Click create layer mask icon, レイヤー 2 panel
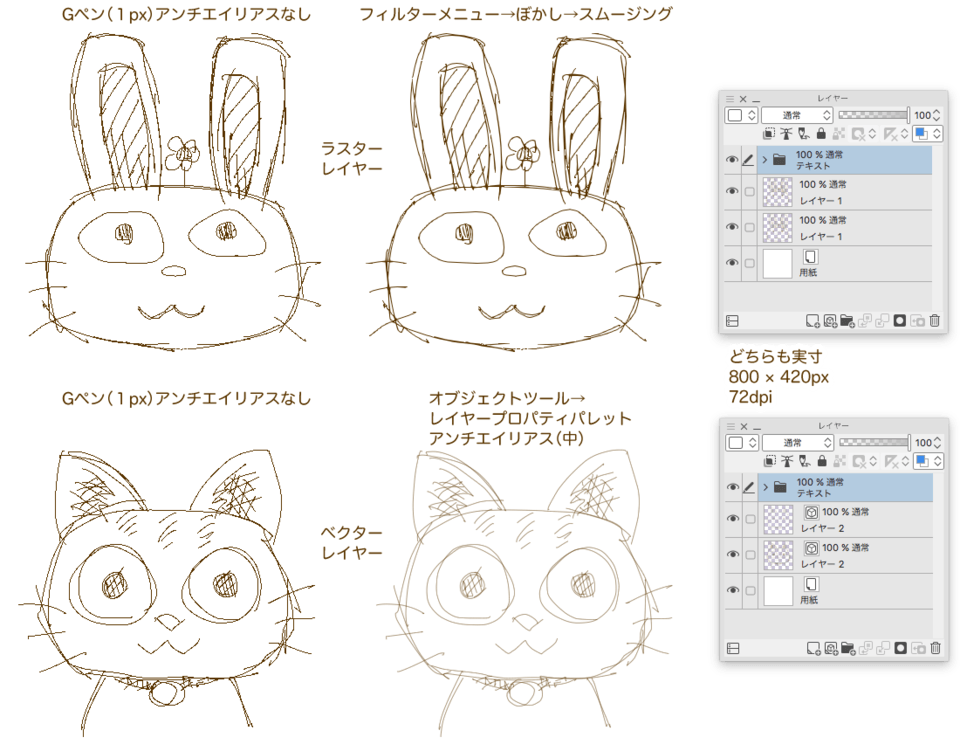The height and width of the screenshot is (751, 960). pyautogui.click(x=900, y=648)
